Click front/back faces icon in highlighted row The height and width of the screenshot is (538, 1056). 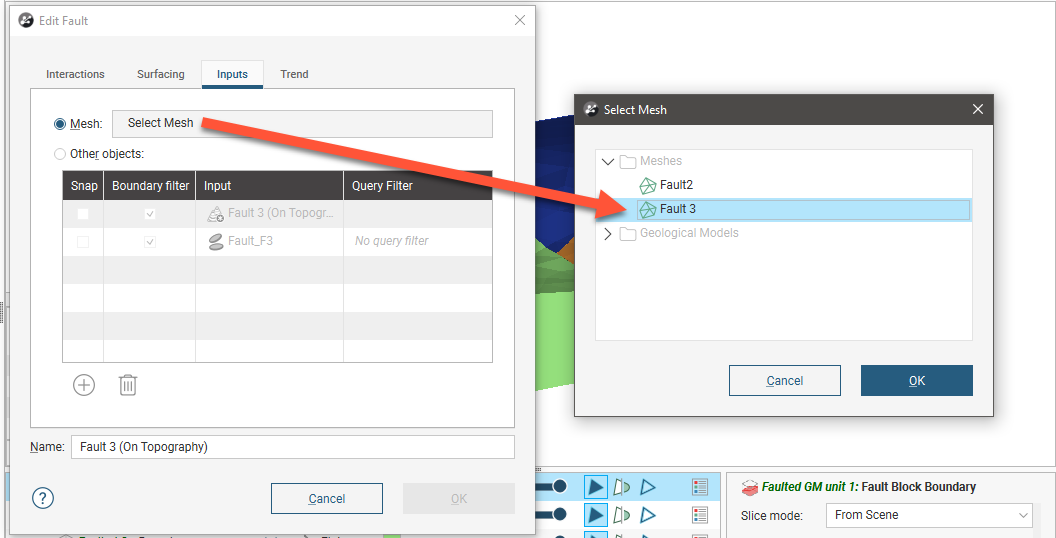point(621,487)
